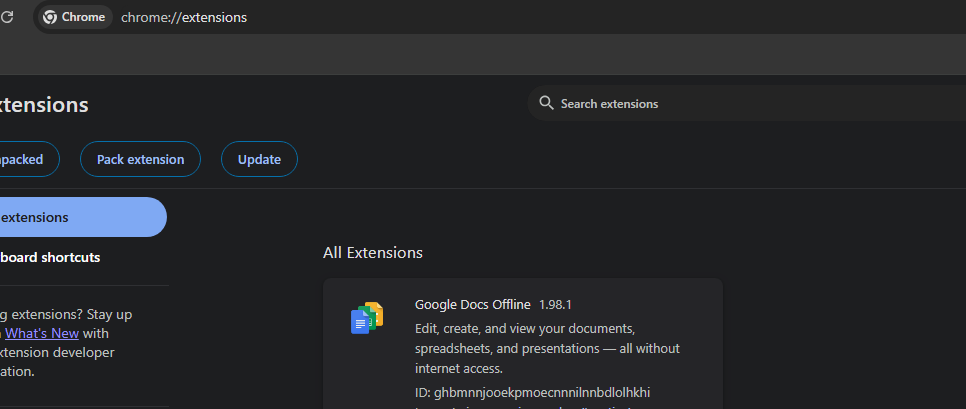Click the Google Docs Offline icon
Screen dimensions: 966x409
367,318
